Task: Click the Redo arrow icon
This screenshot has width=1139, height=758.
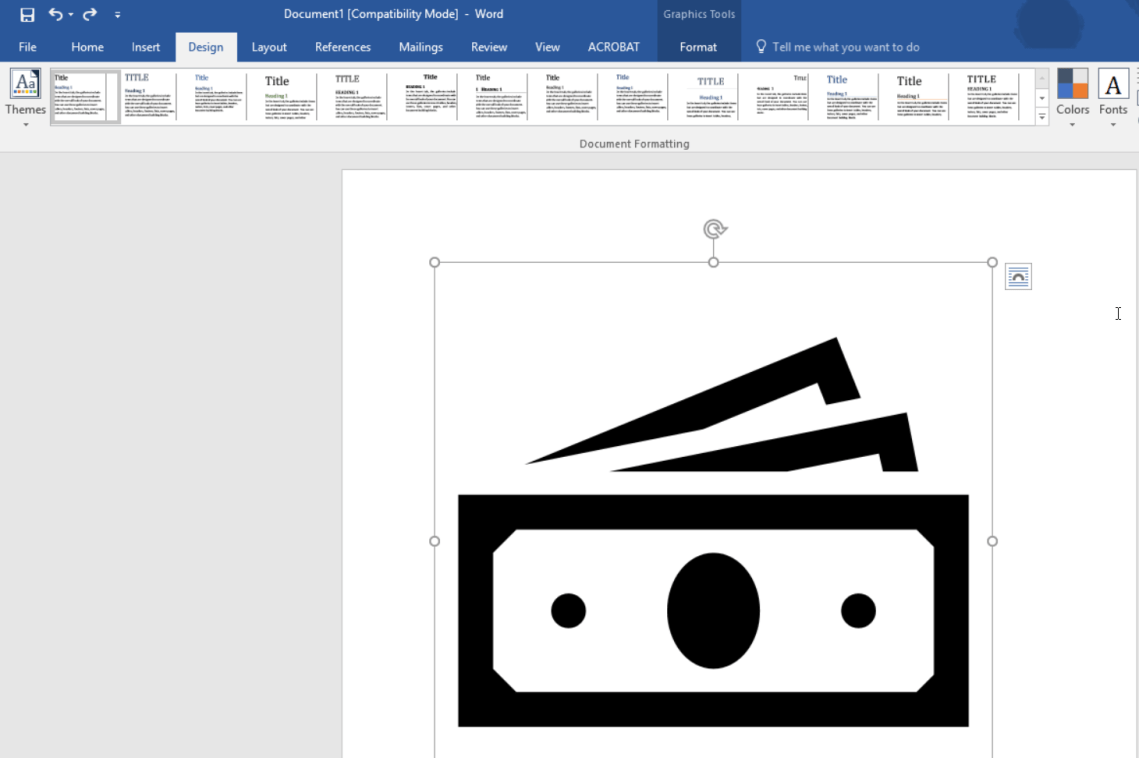Action: tap(90, 14)
